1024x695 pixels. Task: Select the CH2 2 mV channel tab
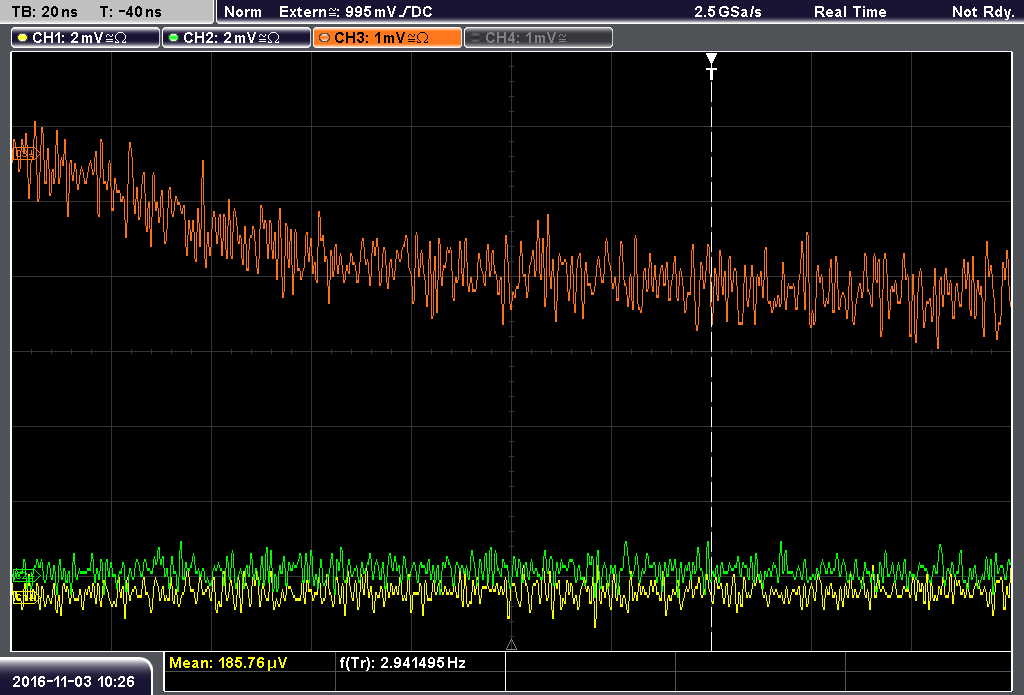point(236,38)
